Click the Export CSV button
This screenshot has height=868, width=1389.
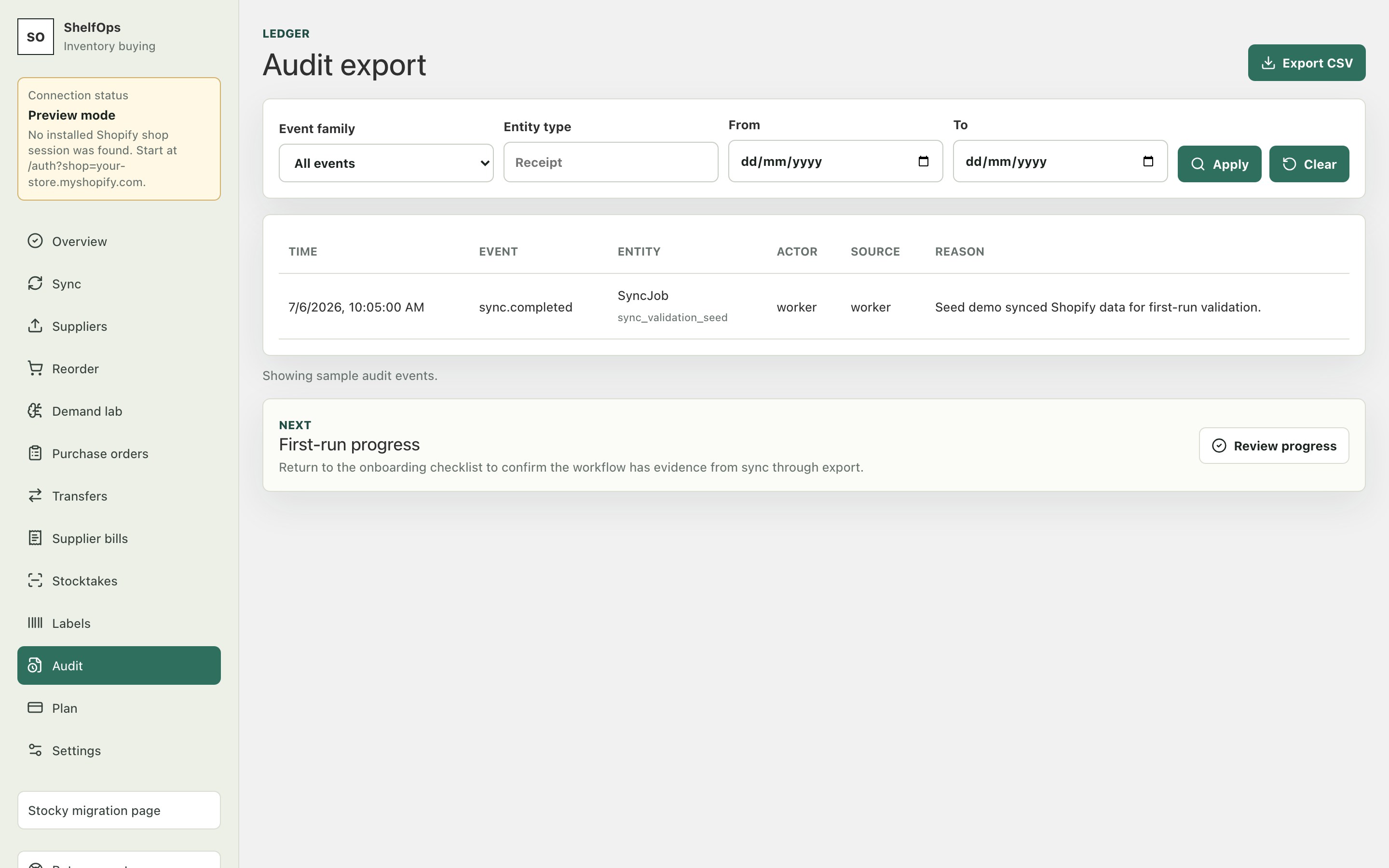point(1307,63)
